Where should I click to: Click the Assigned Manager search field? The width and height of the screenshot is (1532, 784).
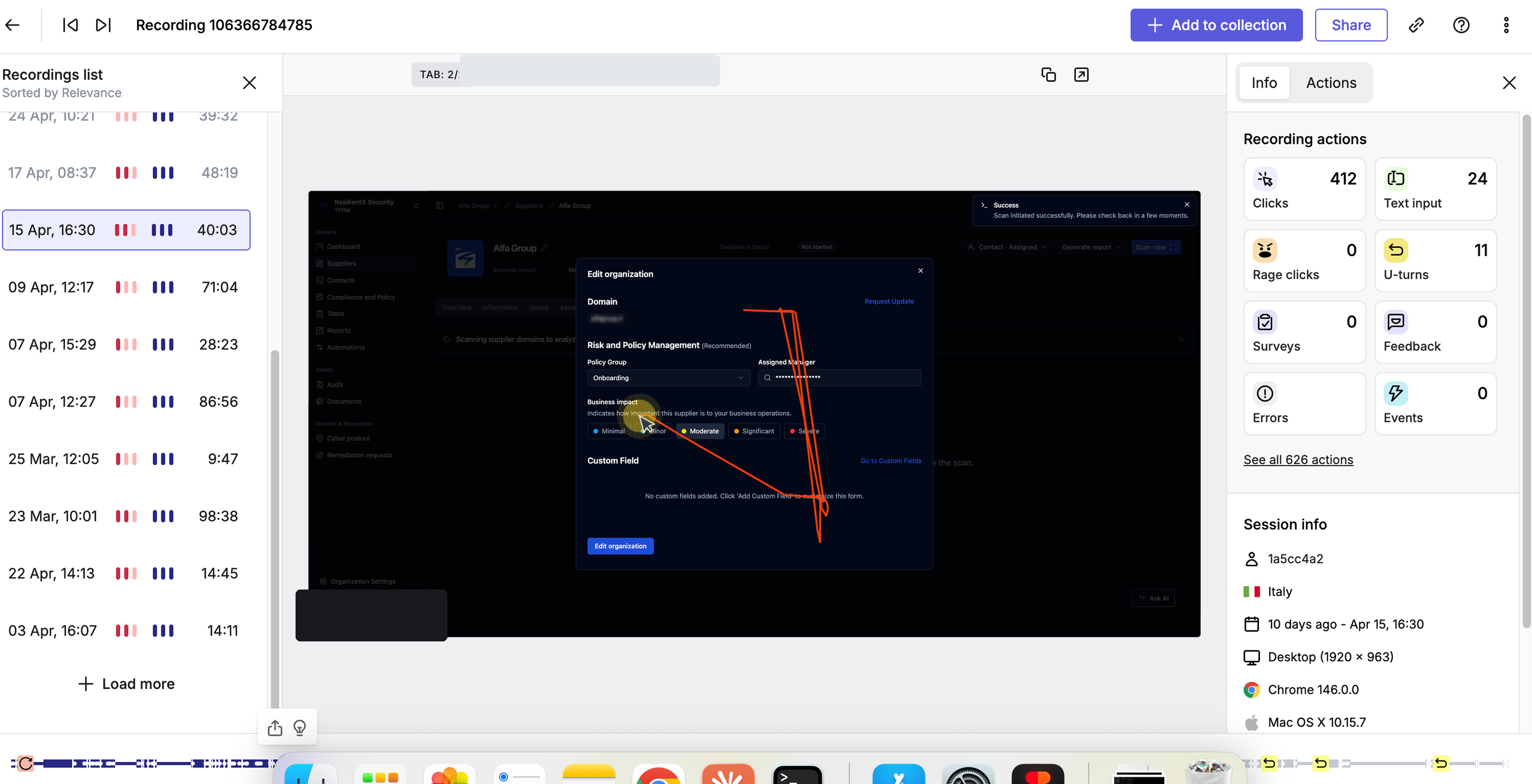(839, 377)
